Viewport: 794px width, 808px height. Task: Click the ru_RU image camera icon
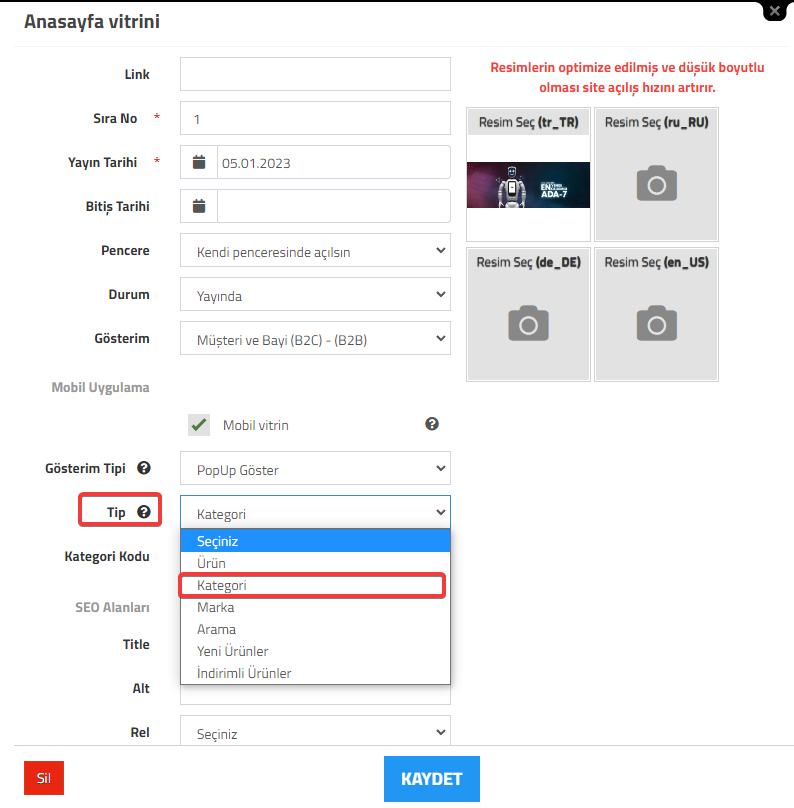[656, 184]
